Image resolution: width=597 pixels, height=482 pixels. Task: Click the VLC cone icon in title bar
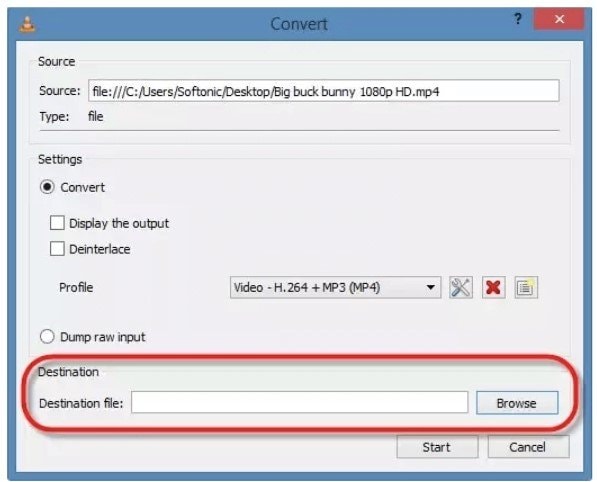(x=27, y=24)
